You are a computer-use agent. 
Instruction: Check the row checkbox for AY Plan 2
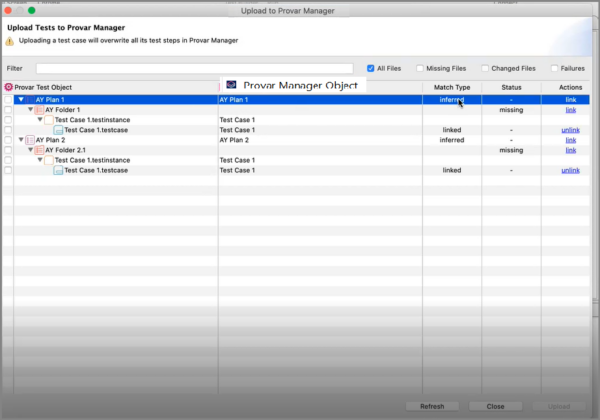click(8, 140)
